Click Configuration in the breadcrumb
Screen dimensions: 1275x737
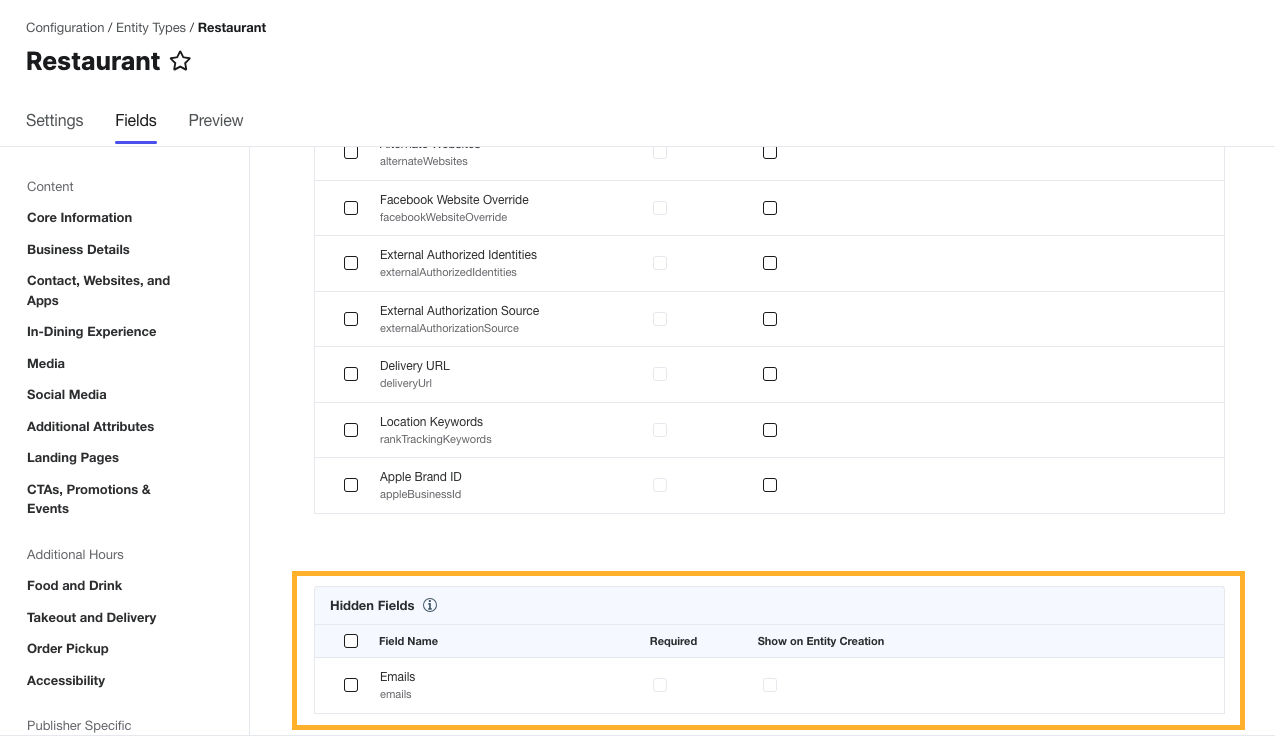click(x=65, y=28)
